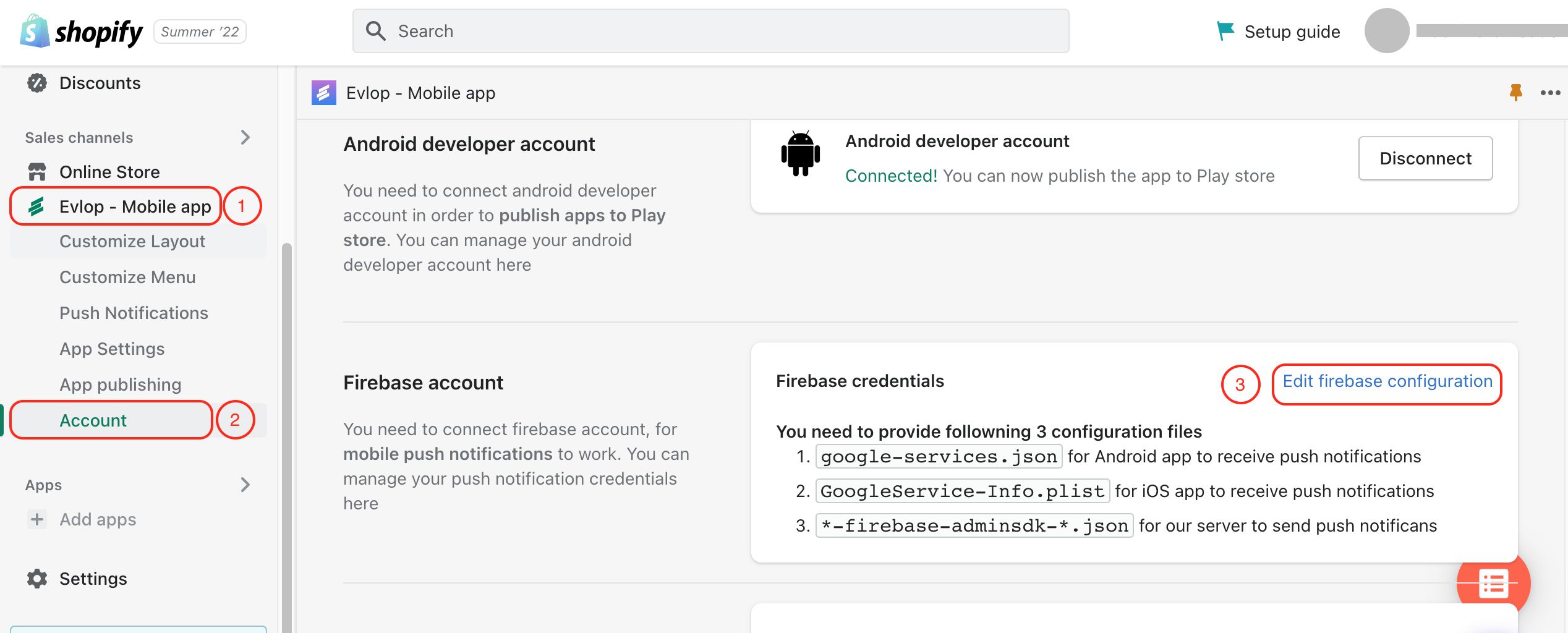The height and width of the screenshot is (633, 1568).
Task: Click the Firebase credentials heading
Action: (859, 381)
